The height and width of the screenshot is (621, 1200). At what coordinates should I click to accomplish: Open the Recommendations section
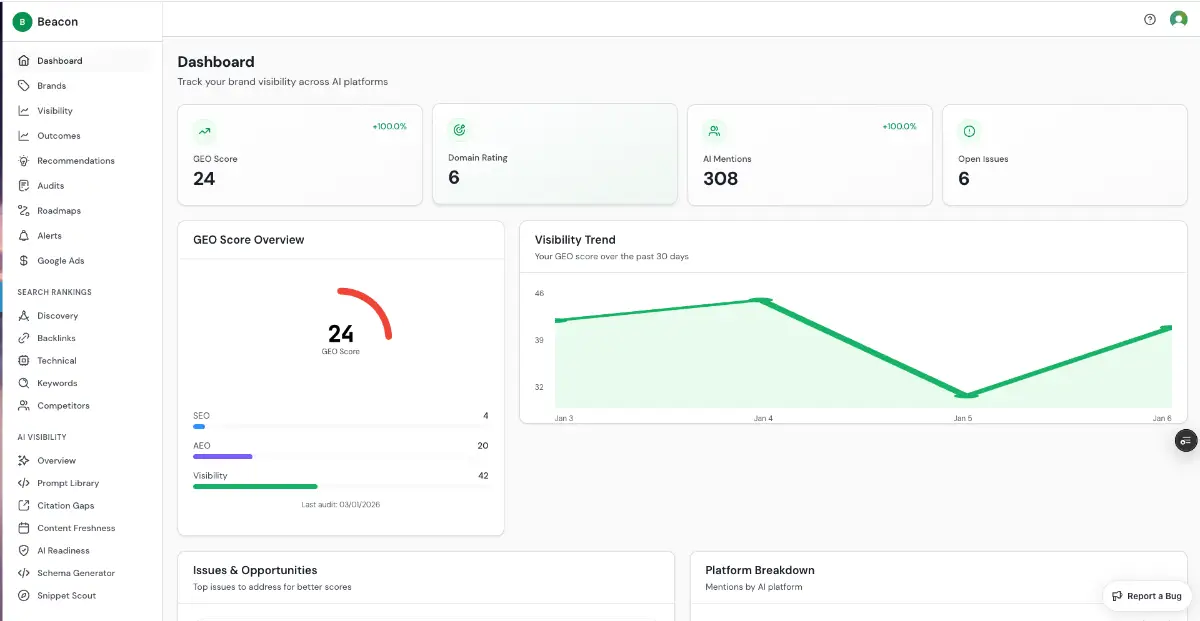75,161
